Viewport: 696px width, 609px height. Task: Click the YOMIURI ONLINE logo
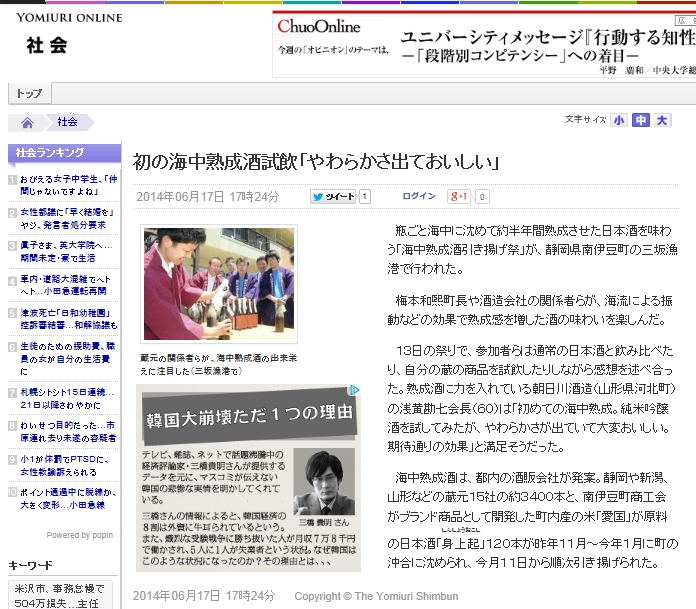pos(69,18)
